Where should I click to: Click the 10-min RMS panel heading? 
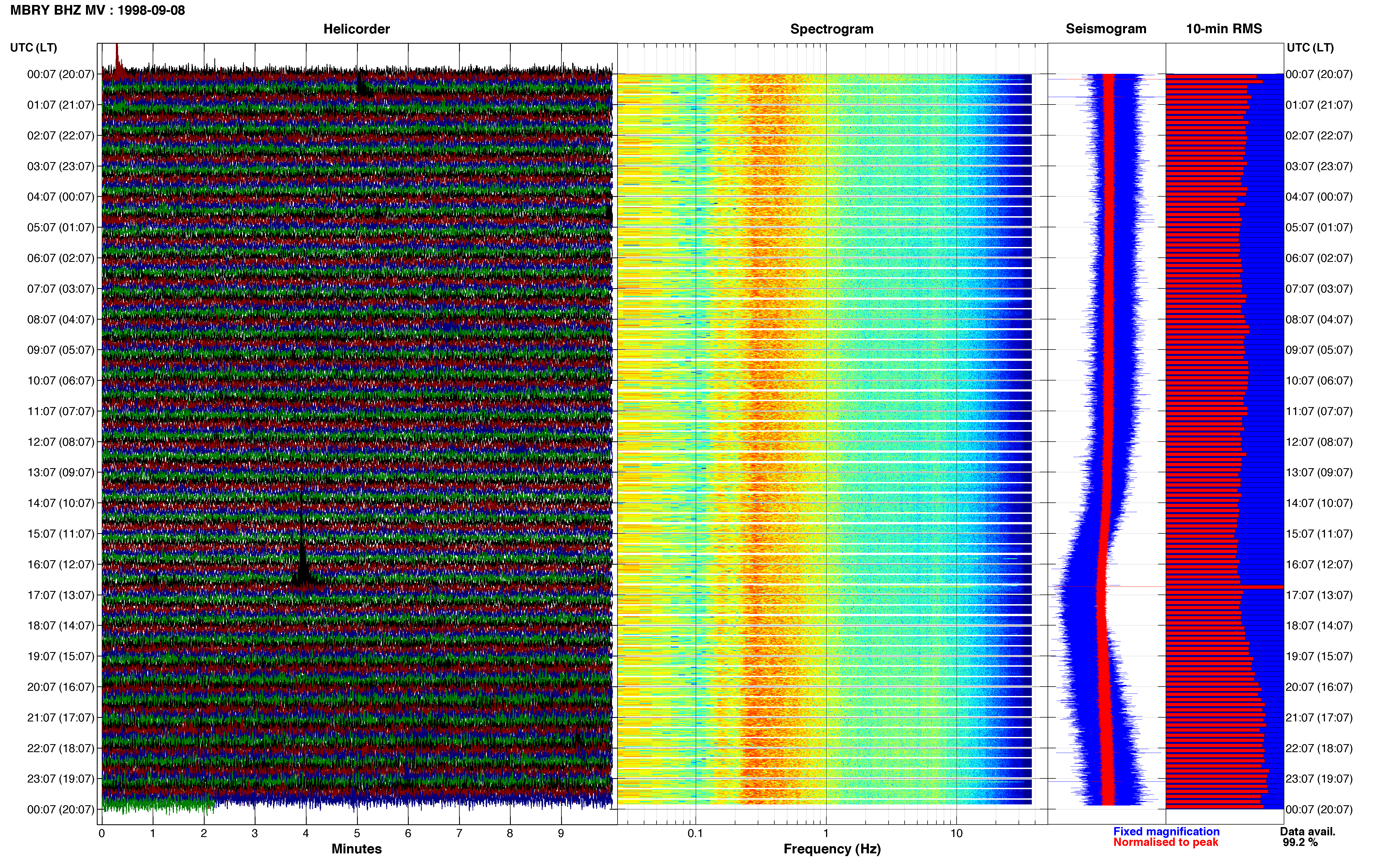[1224, 29]
